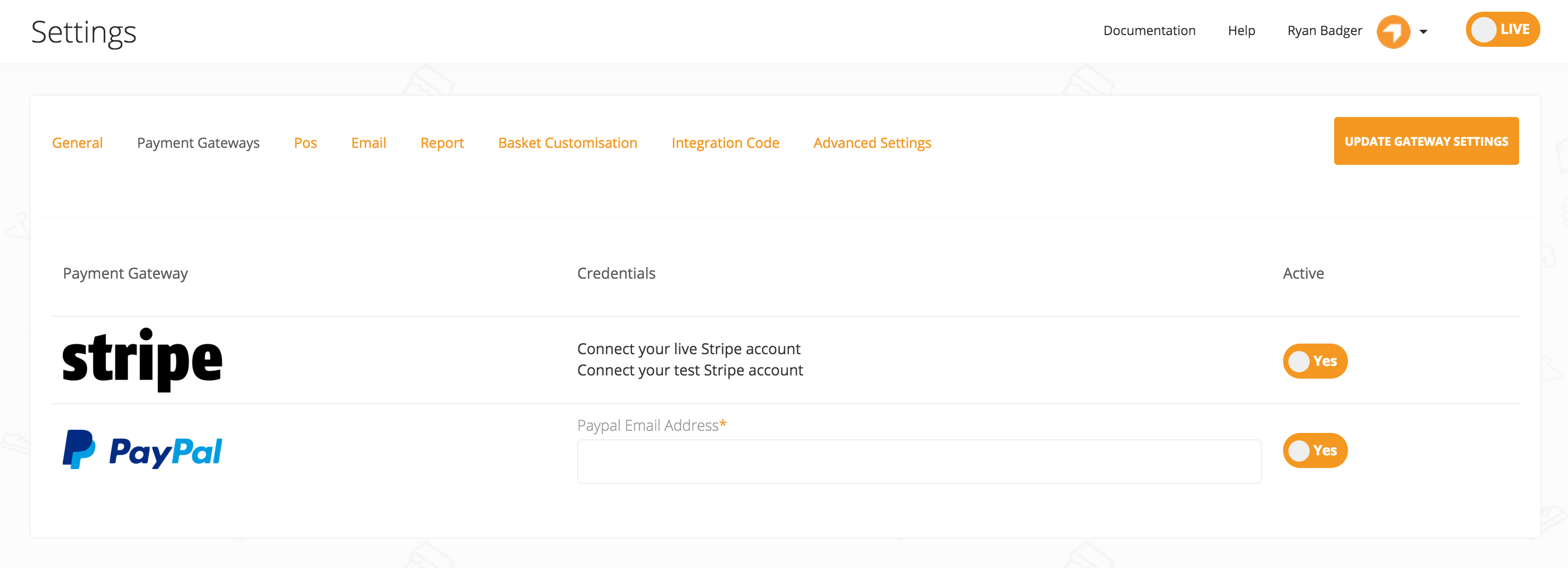Screen dimensions: 1568x568
Task: Toggle Stripe gateway Active switch
Action: [1315, 361]
